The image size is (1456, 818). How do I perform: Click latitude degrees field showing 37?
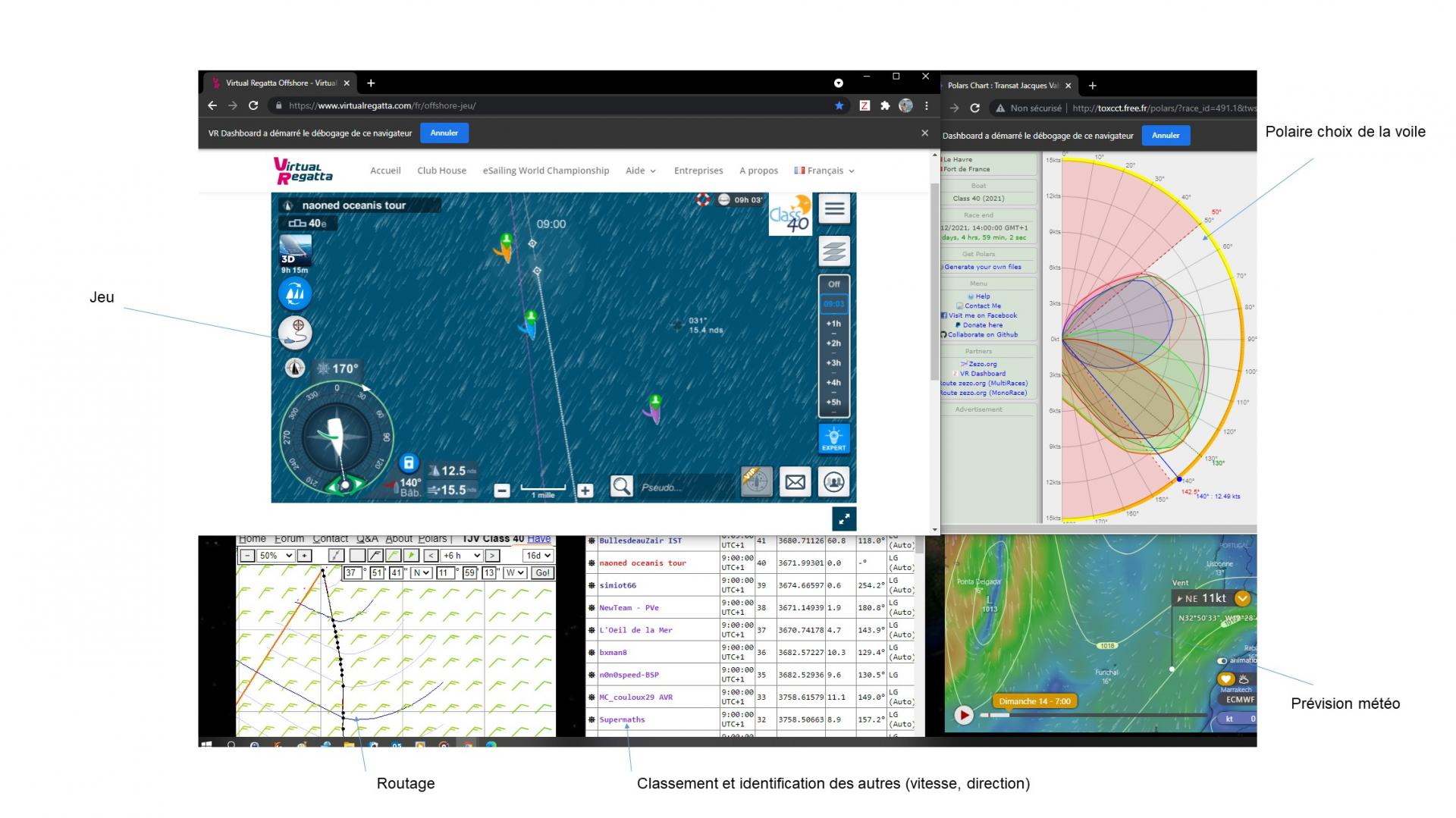pos(352,573)
